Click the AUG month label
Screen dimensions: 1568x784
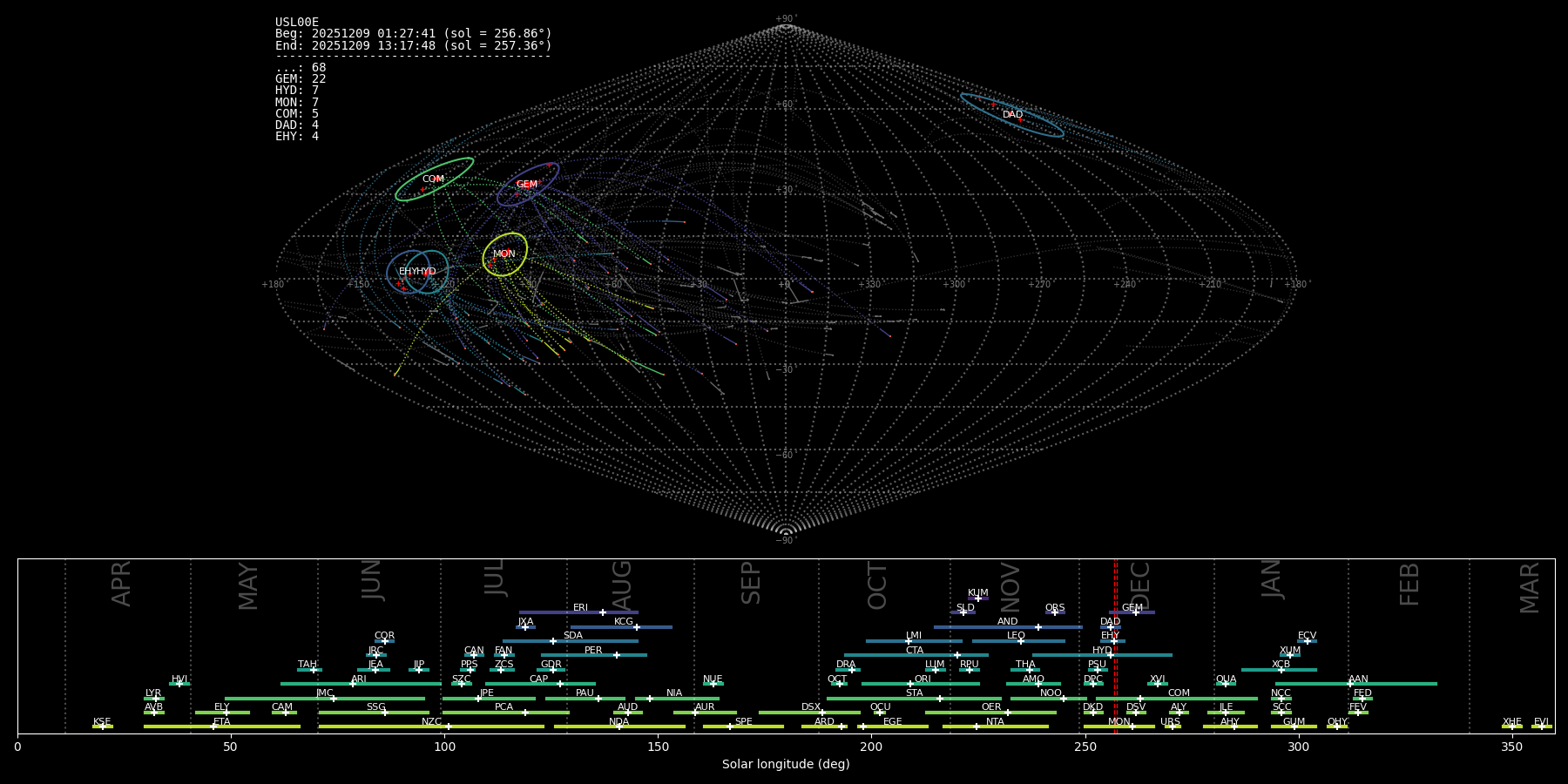click(x=622, y=585)
